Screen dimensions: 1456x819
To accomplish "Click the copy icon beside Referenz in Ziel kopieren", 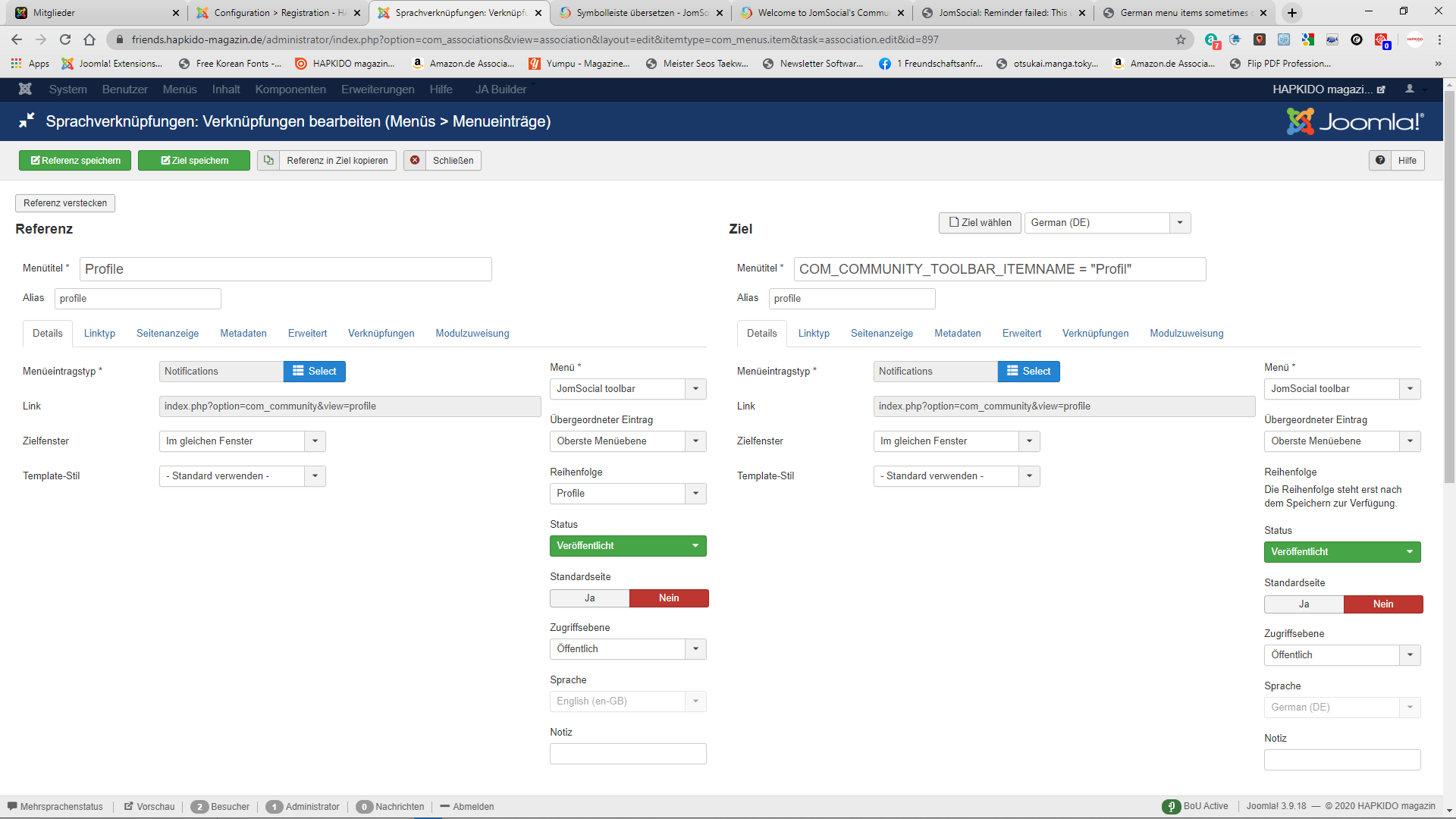I will pyautogui.click(x=268, y=160).
